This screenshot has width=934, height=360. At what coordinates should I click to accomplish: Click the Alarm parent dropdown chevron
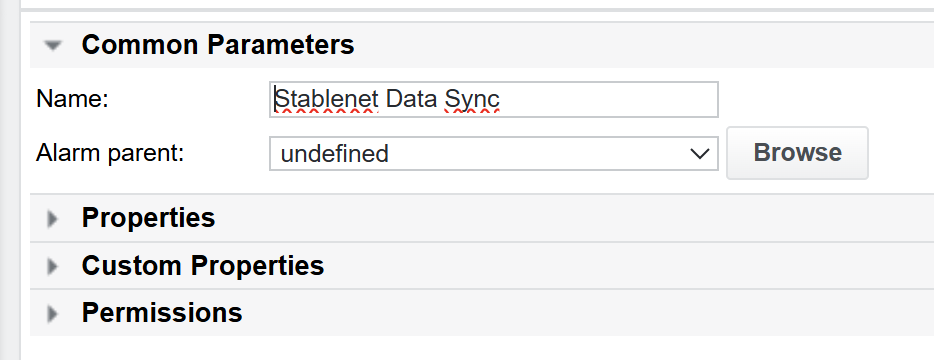tap(699, 154)
